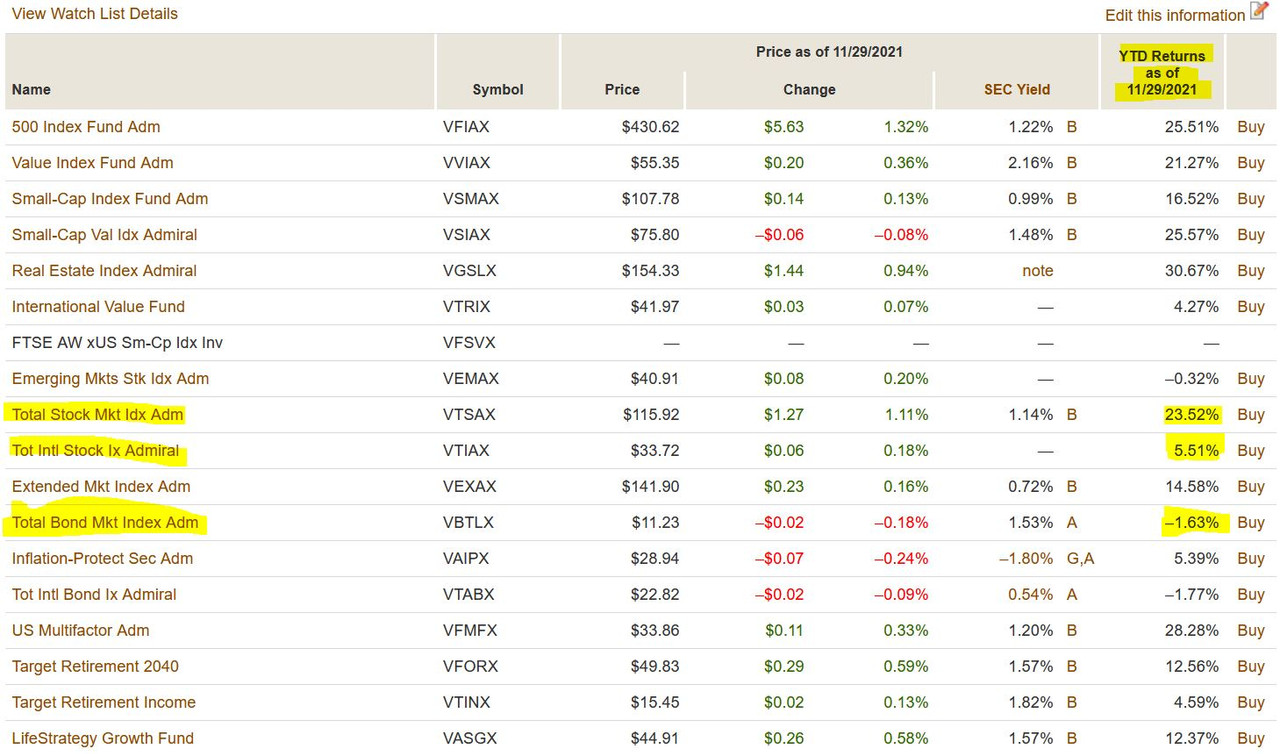
Task: Open Total Bond Mkt Index Adm
Action: [105, 522]
